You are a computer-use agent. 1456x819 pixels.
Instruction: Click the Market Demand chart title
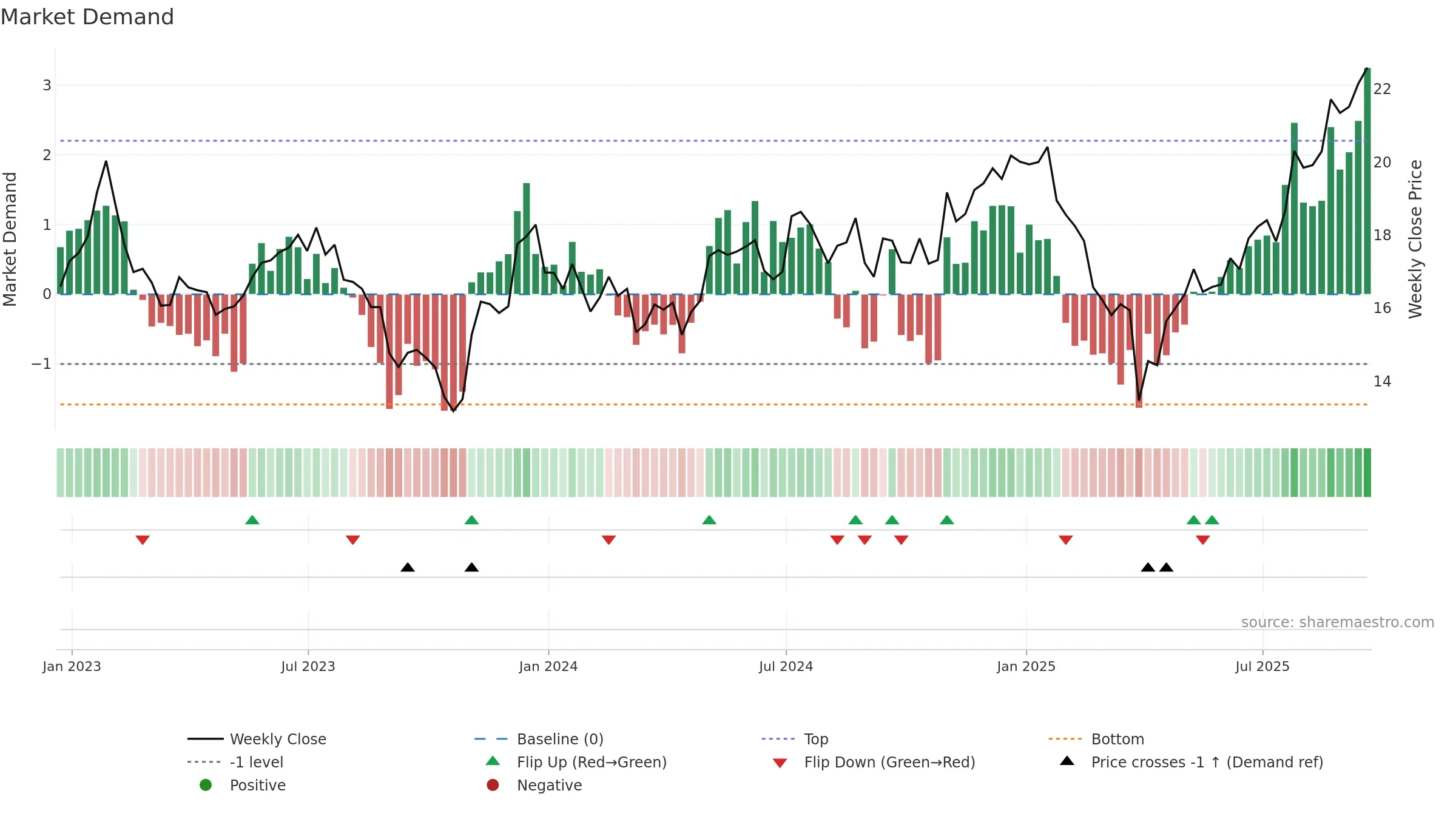tap(87, 17)
